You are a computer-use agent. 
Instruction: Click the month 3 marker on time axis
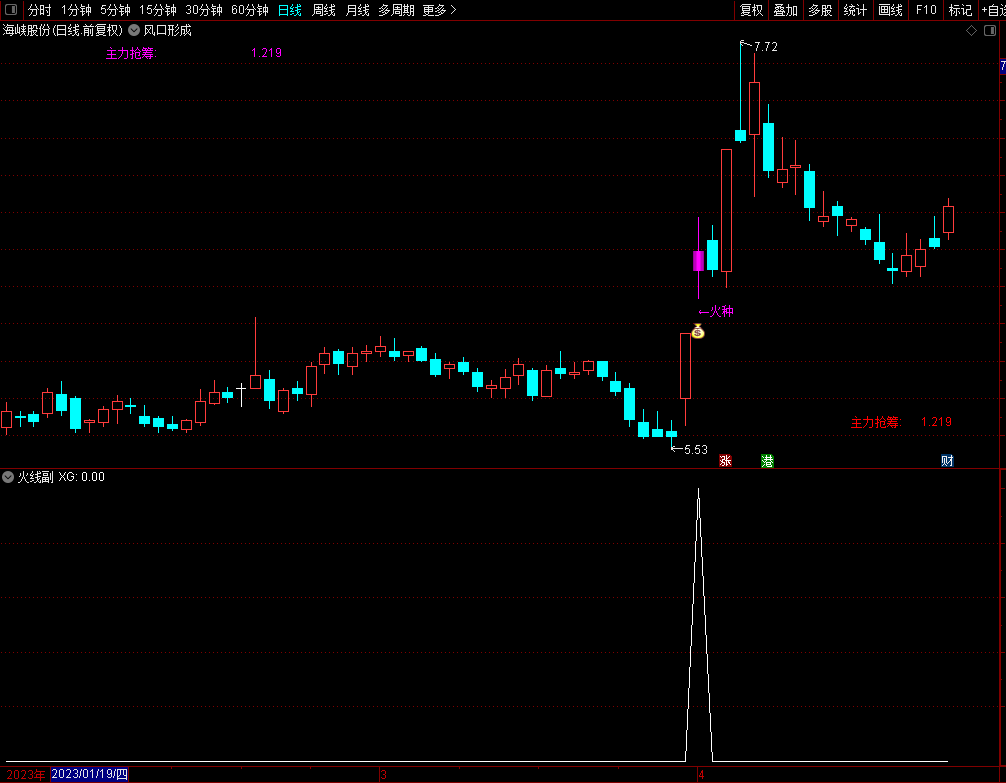[x=384, y=775]
